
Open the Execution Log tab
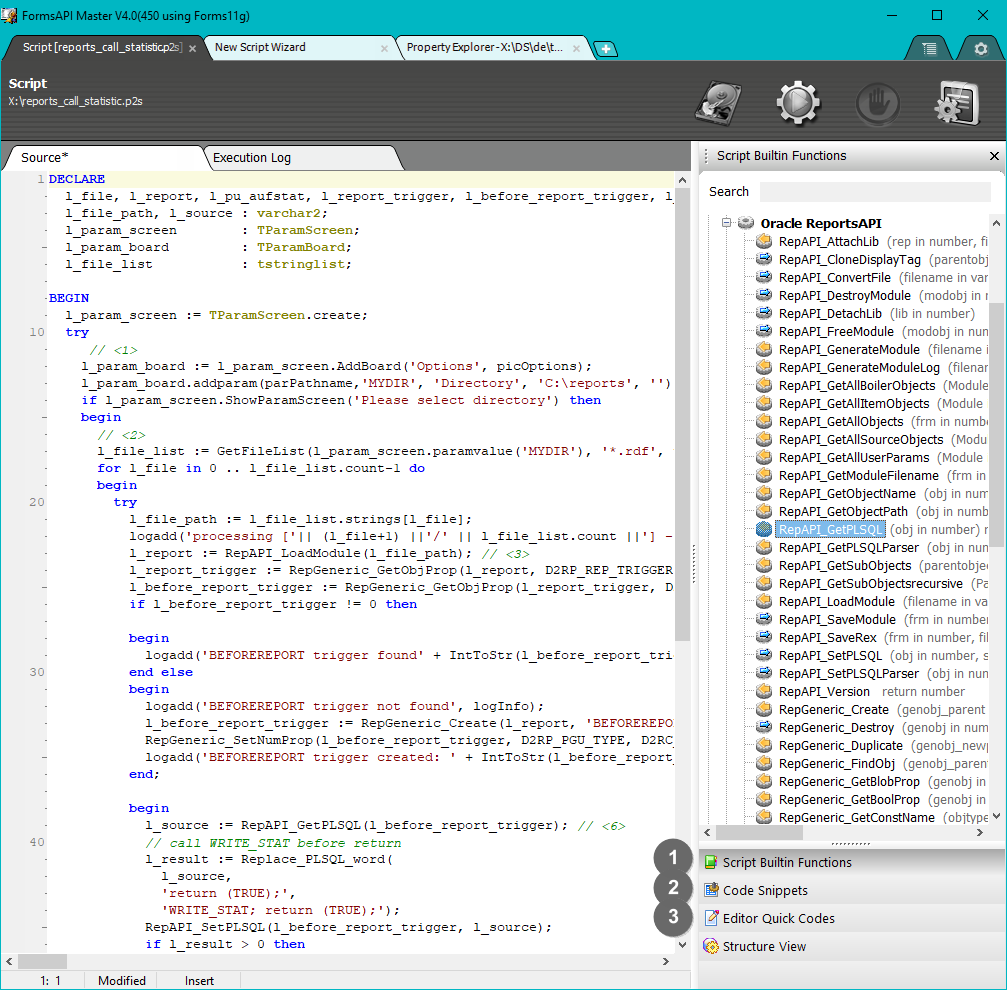pos(302,158)
